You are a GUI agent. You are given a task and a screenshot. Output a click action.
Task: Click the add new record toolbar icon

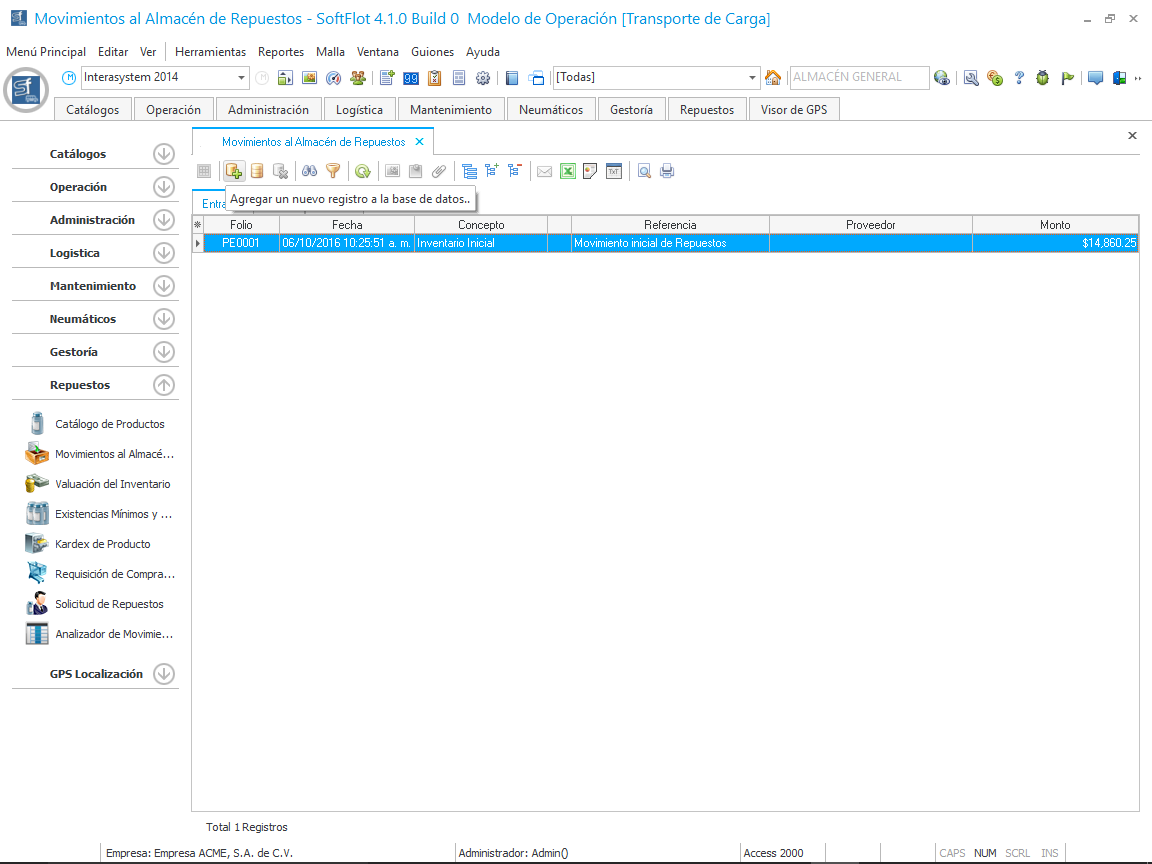click(234, 171)
